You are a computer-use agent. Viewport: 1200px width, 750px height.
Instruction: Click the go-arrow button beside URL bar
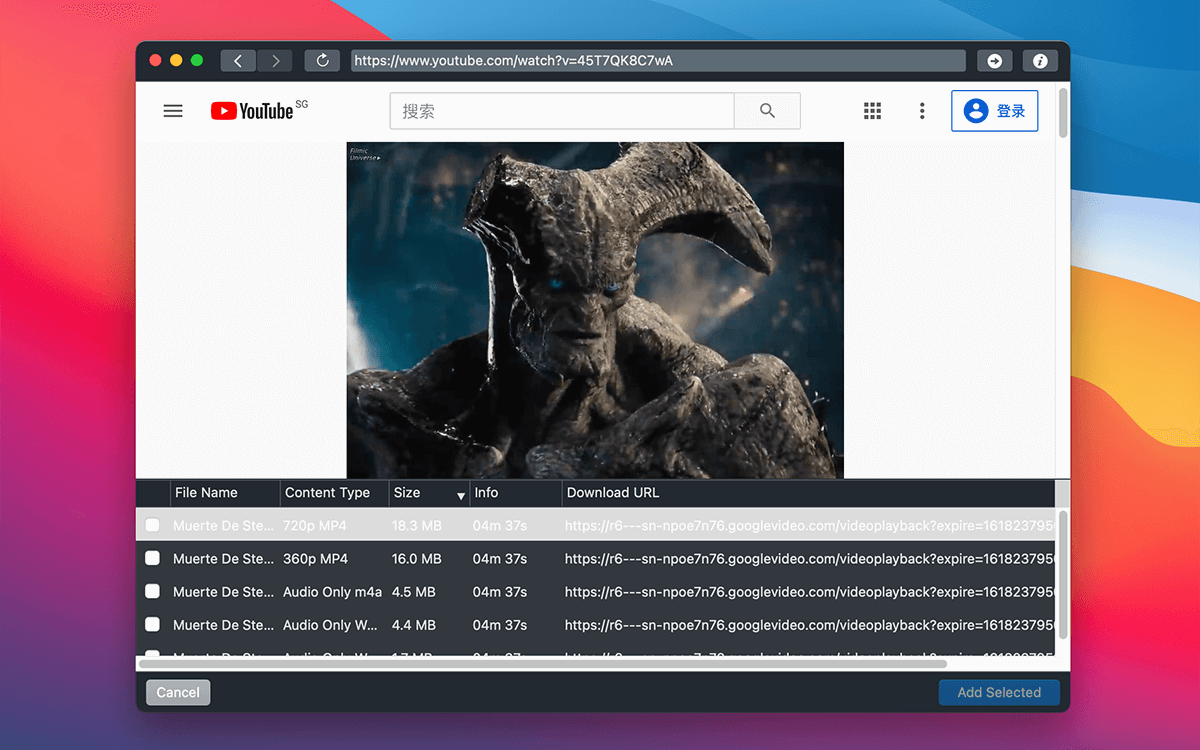point(995,61)
